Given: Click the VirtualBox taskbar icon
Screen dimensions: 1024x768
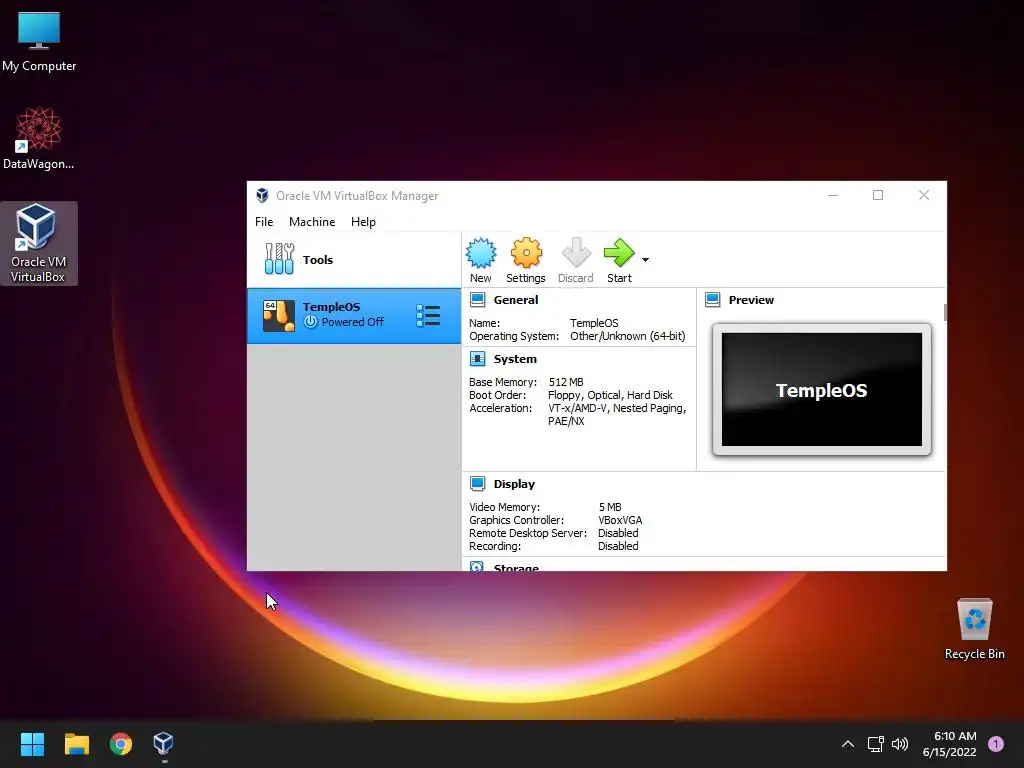Looking at the screenshot, I should coord(163,744).
